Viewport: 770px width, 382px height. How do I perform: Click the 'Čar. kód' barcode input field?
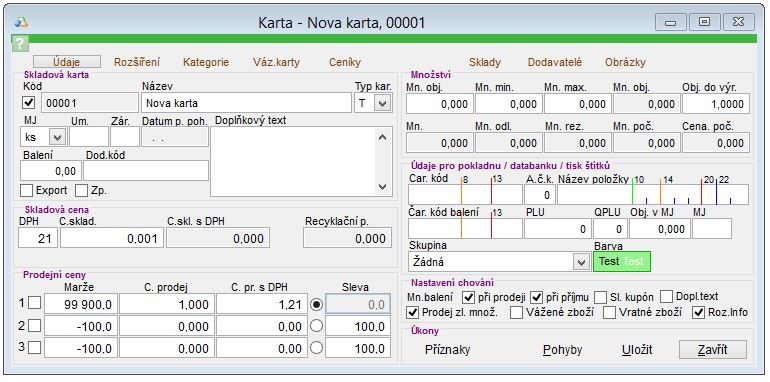pos(465,194)
